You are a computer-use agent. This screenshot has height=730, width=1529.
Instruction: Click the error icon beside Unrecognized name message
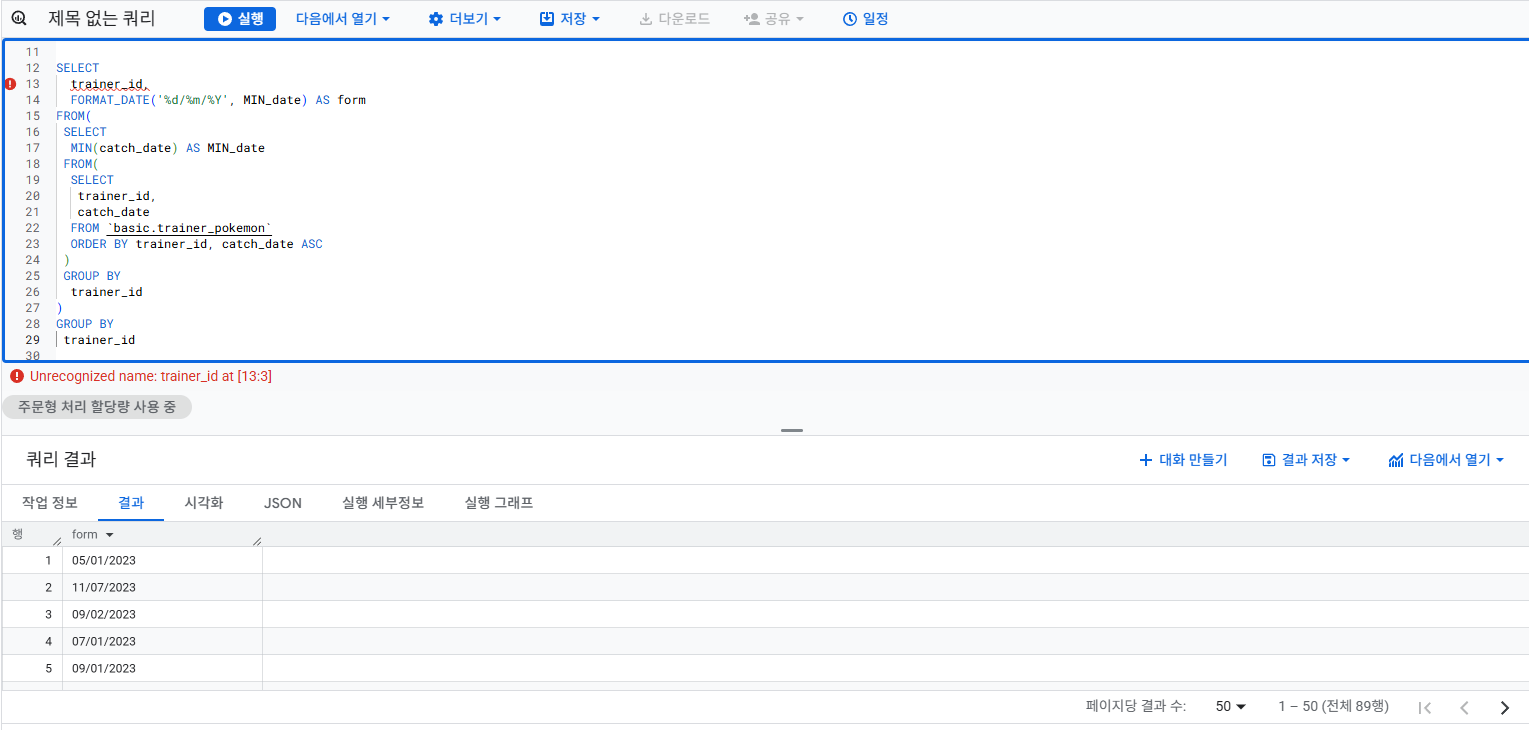(16, 376)
